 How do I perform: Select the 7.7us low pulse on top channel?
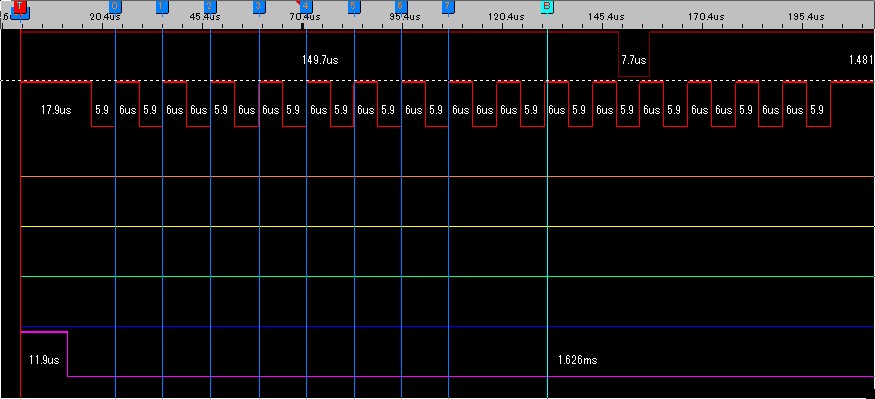[634, 54]
